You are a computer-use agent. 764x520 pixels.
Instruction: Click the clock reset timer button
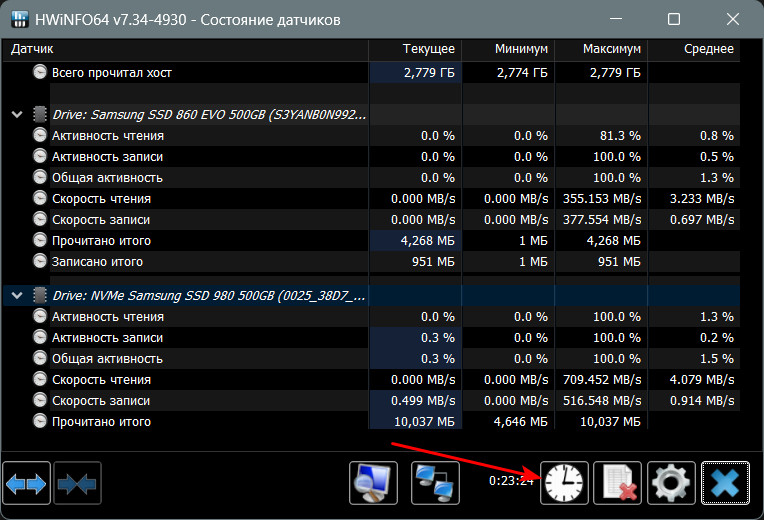564,483
